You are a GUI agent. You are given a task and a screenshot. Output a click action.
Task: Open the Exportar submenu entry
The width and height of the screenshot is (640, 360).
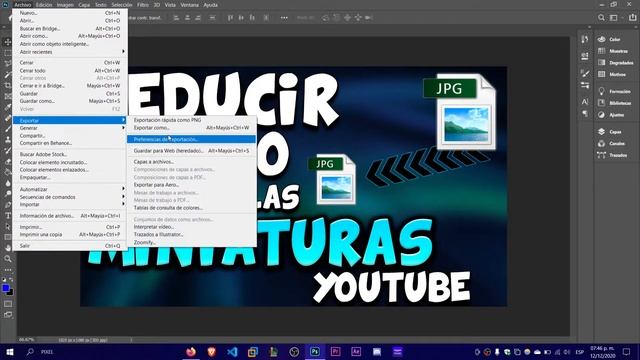click(70, 120)
